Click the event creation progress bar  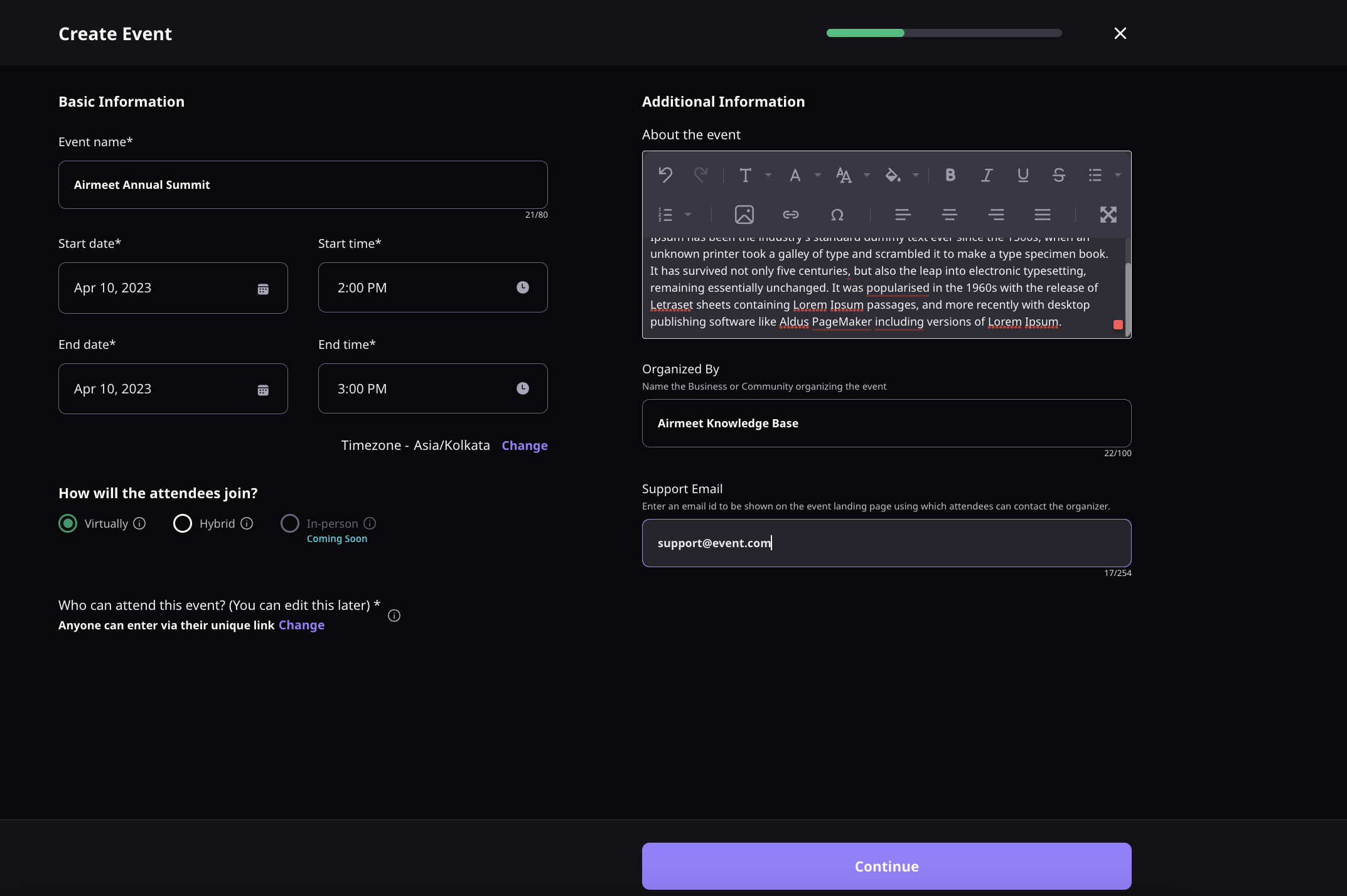(x=944, y=33)
